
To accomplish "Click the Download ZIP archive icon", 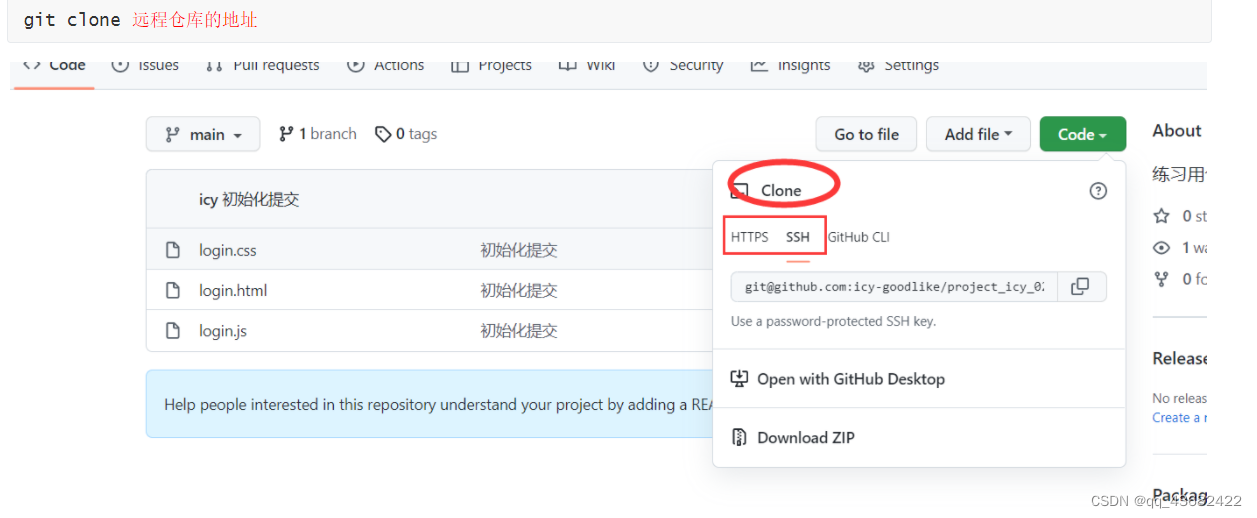I will click(740, 437).
